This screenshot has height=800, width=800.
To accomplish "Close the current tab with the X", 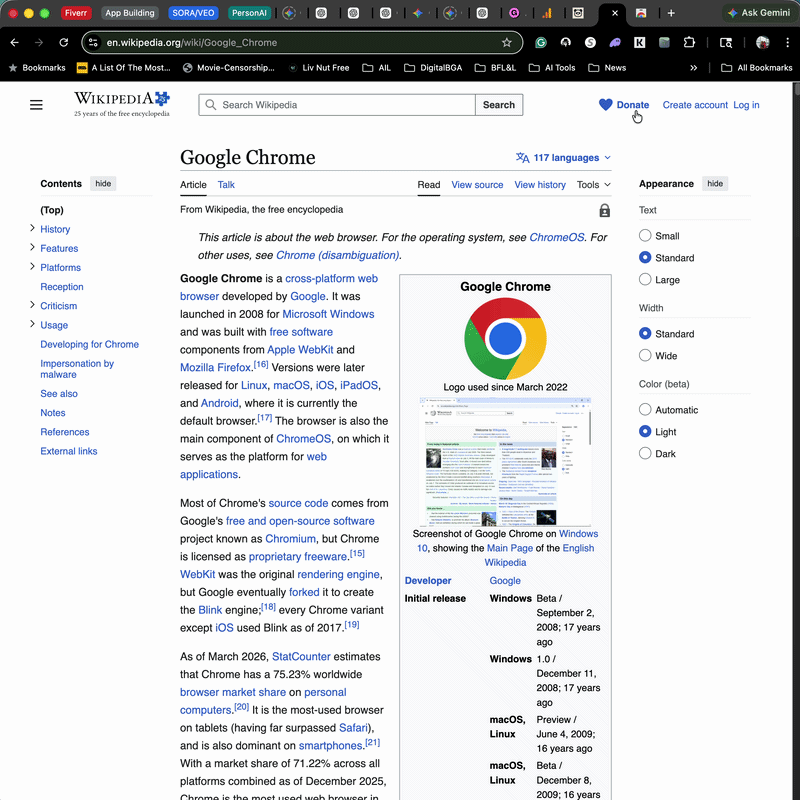I will (615, 13).
